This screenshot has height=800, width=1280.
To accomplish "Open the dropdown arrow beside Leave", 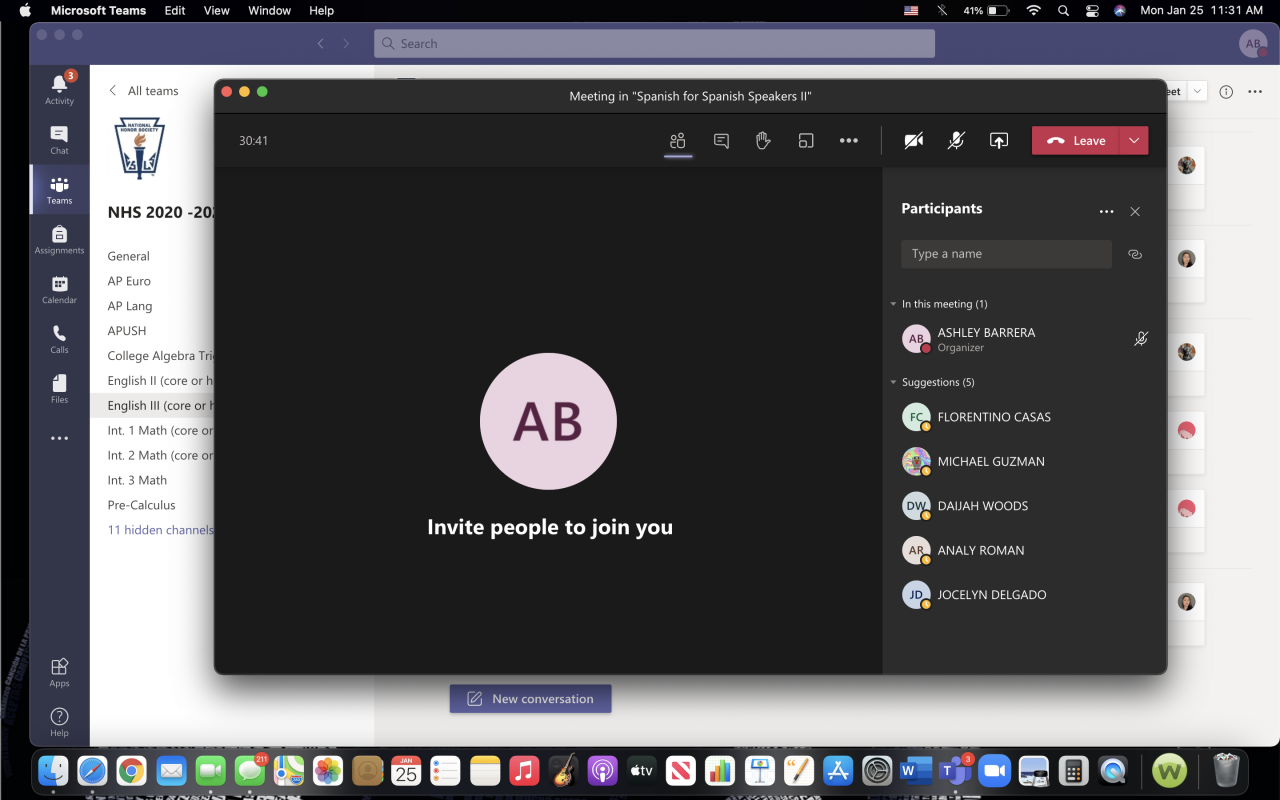I will coord(1134,141).
